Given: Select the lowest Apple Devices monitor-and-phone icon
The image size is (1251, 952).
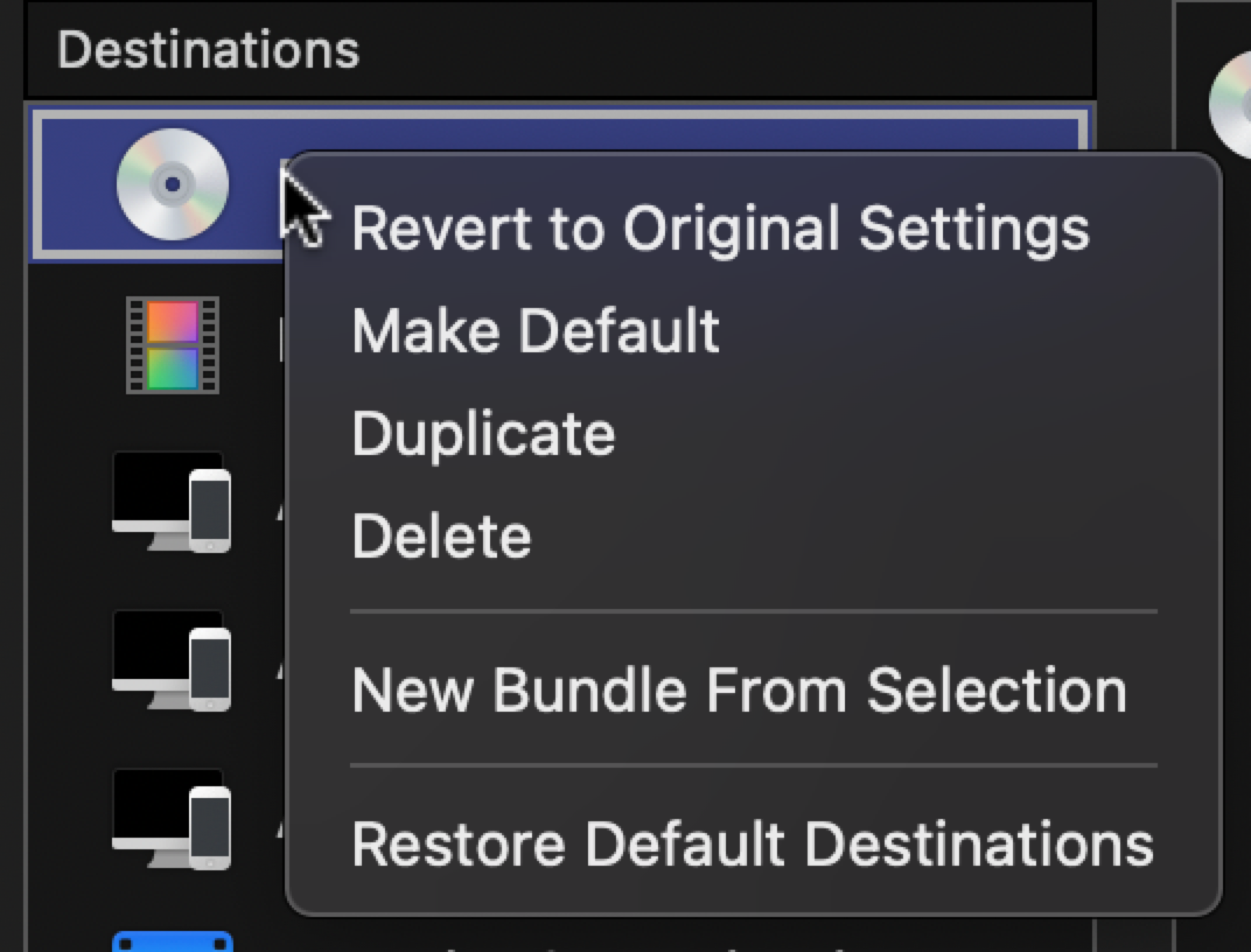Looking at the screenshot, I should [172, 820].
